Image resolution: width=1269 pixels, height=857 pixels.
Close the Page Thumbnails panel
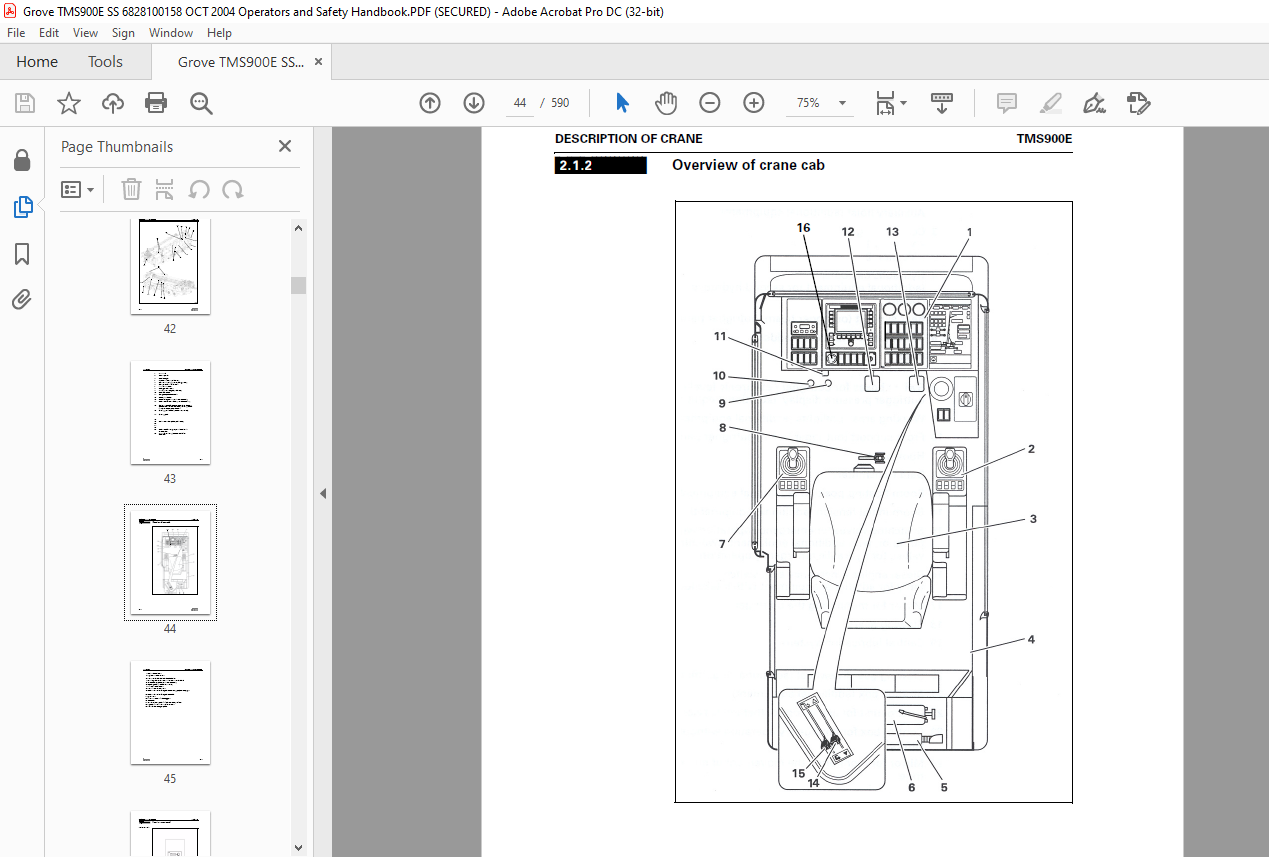tap(285, 146)
